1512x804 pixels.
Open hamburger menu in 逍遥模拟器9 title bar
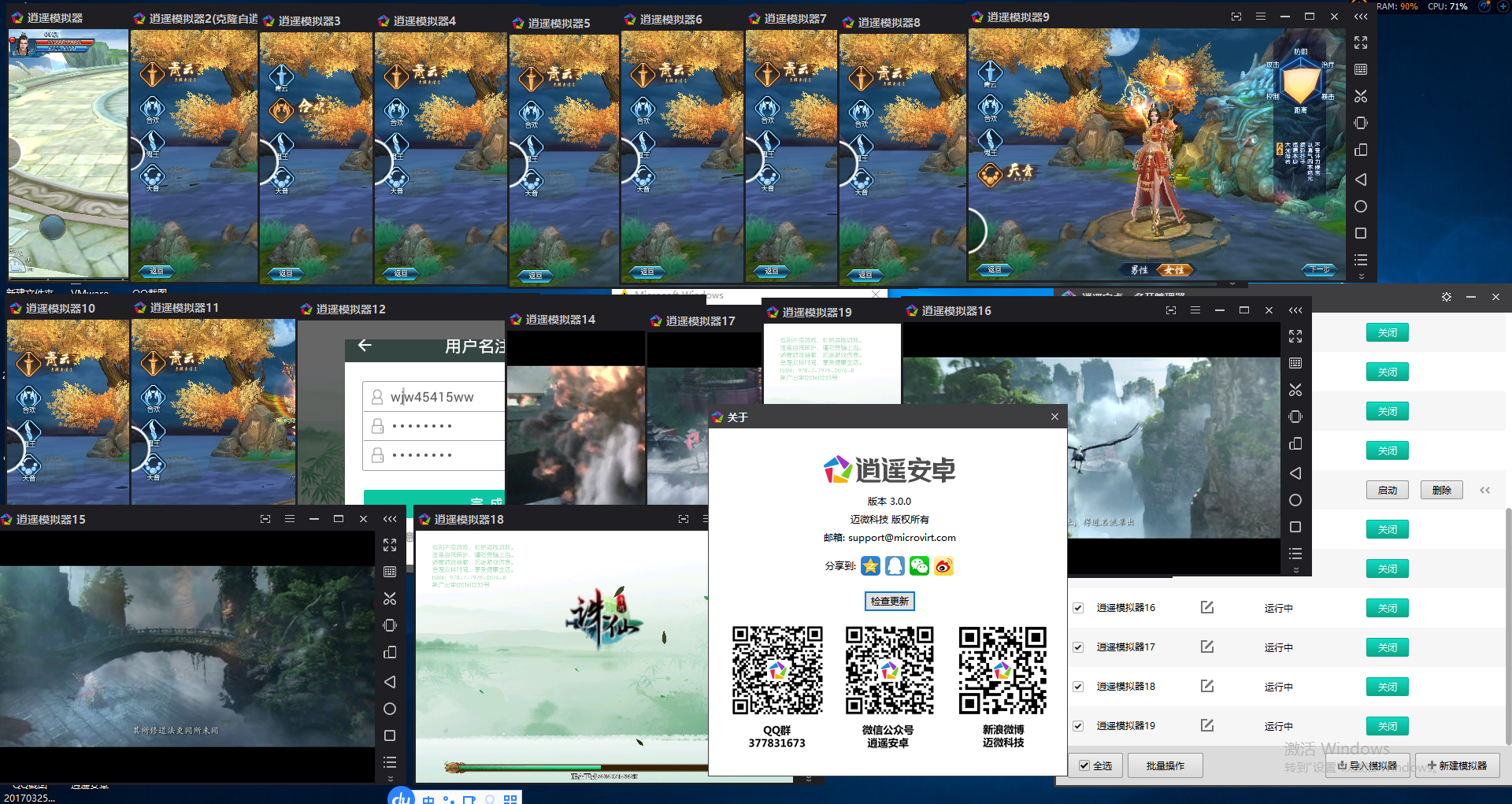click(1261, 17)
